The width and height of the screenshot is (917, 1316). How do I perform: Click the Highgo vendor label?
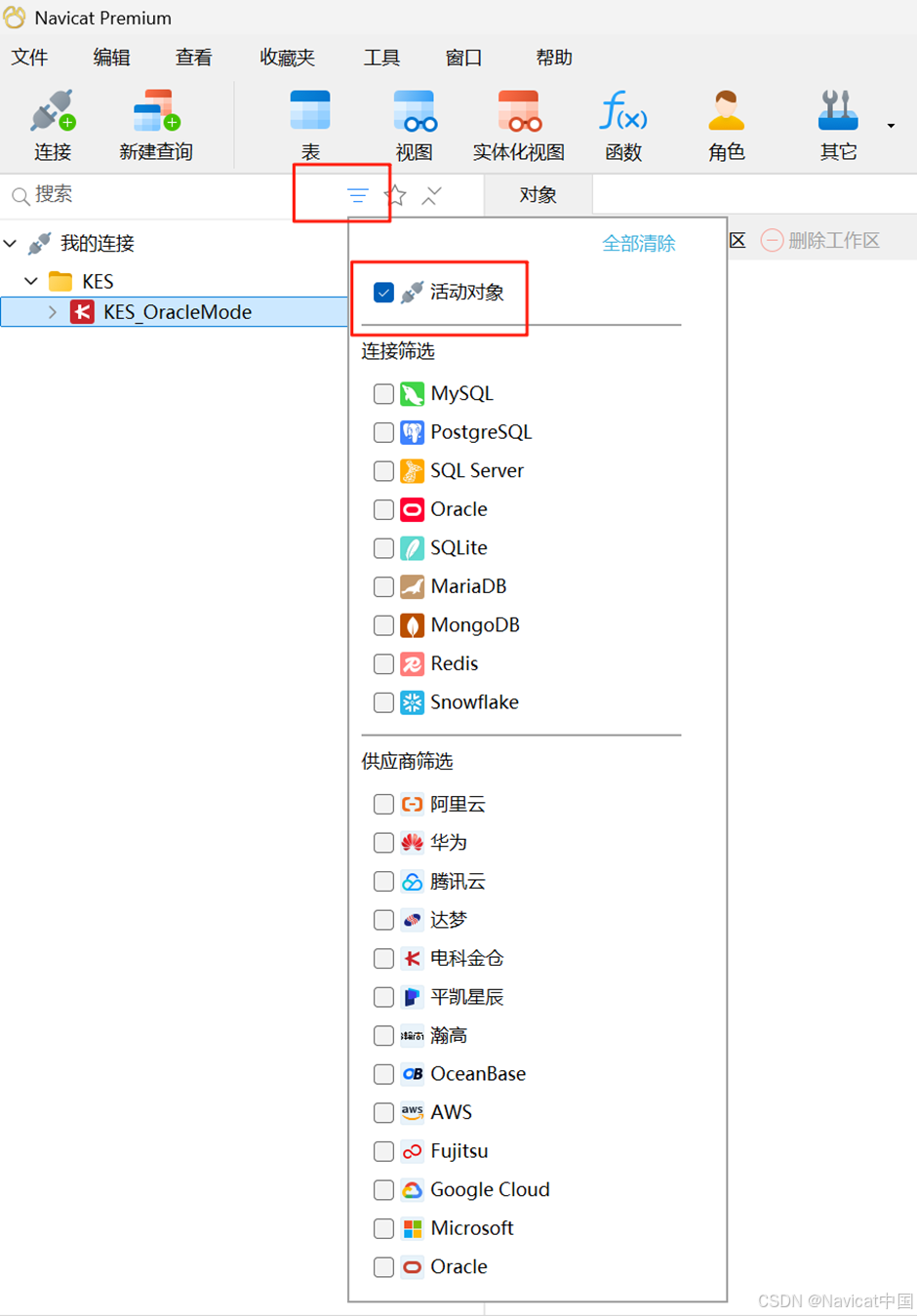(x=449, y=1035)
